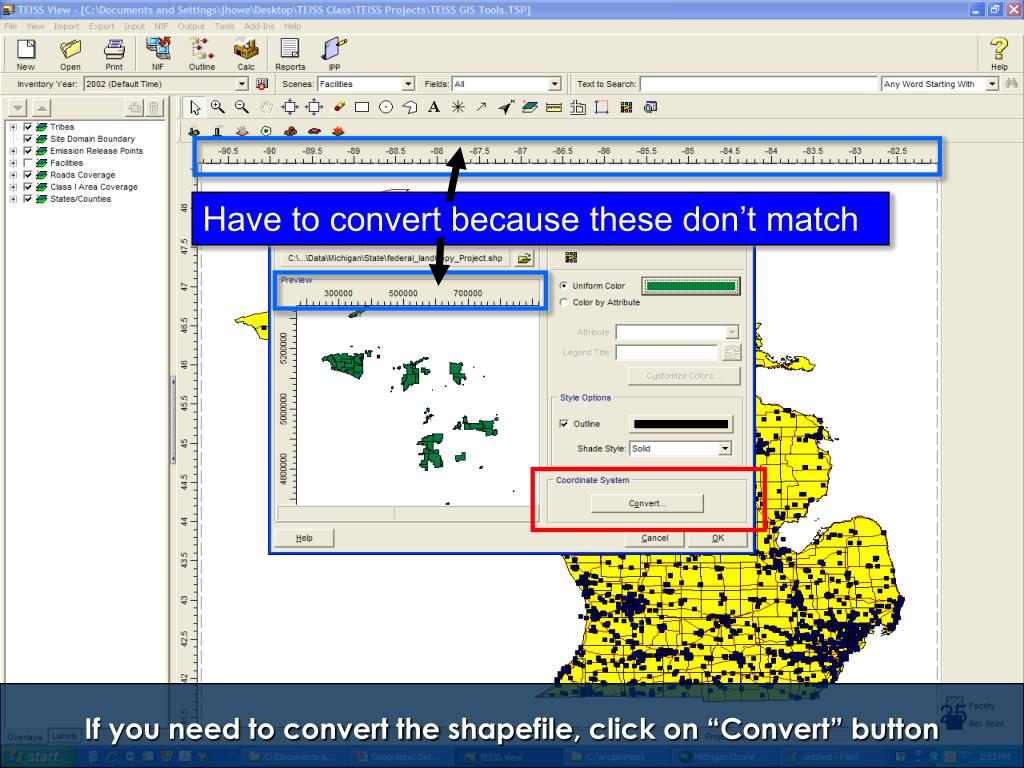Screen dimensions: 1024x768
Task: Toggle the Outline checkbox in Style Options
Action: tap(564, 424)
